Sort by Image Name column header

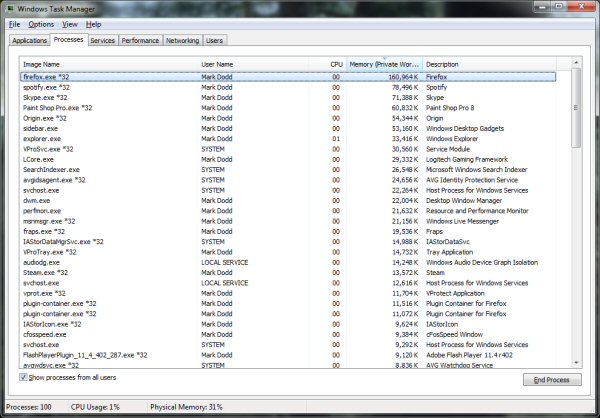tap(109, 64)
